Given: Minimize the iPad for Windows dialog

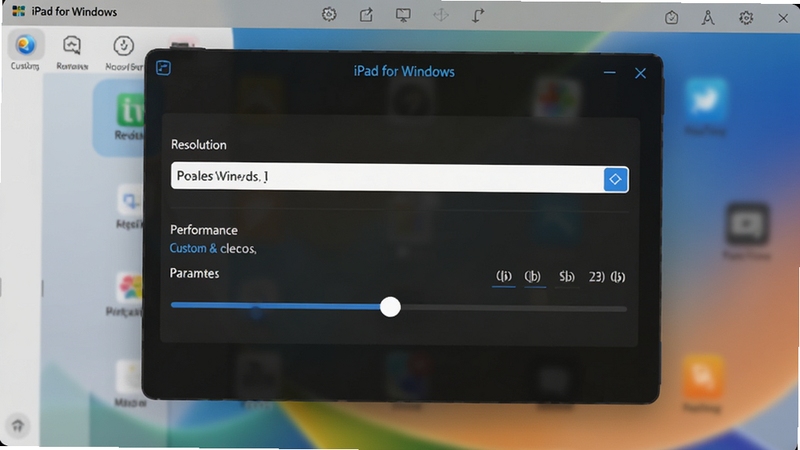Looking at the screenshot, I should [x=609, y=72].
